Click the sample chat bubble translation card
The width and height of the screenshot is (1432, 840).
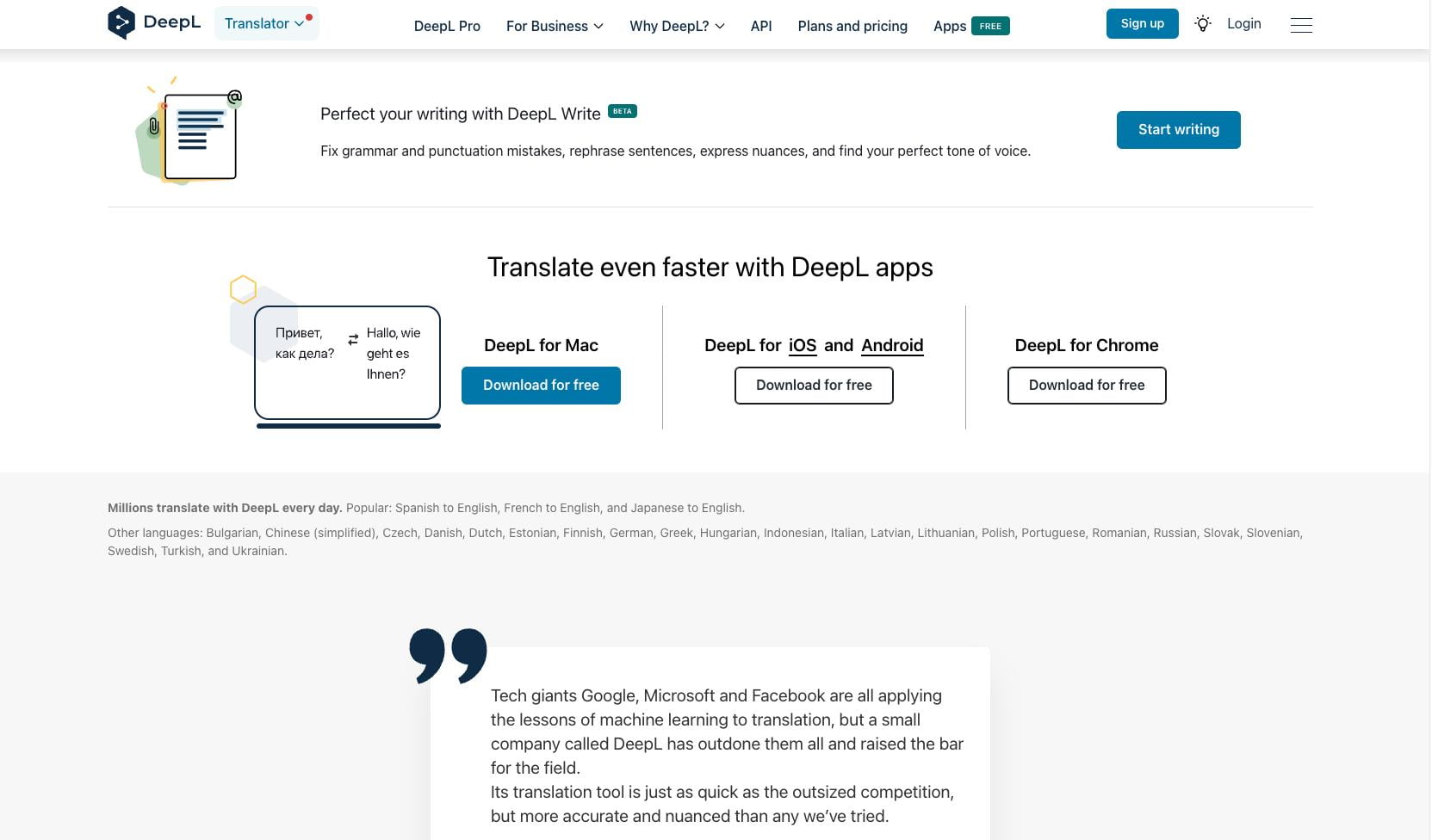tap(347, 362)
